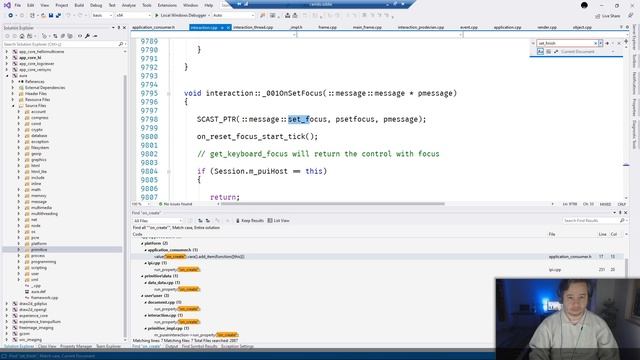Click Solution Explorer home icon
Screen dimensions: 640x360
(x=22, y=36)
